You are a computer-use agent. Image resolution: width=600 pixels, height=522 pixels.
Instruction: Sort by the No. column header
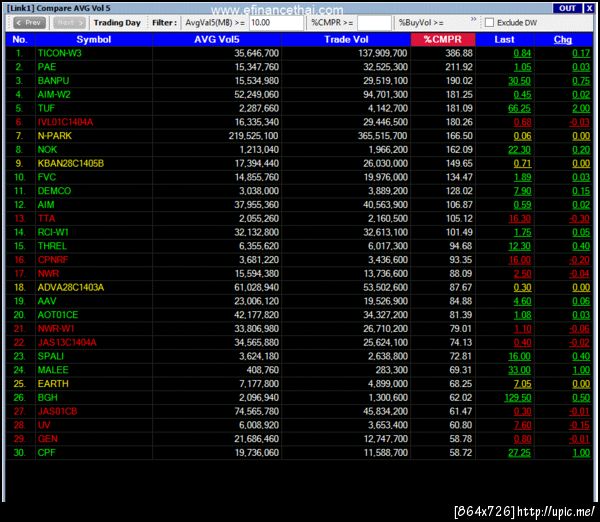[20, 39]
